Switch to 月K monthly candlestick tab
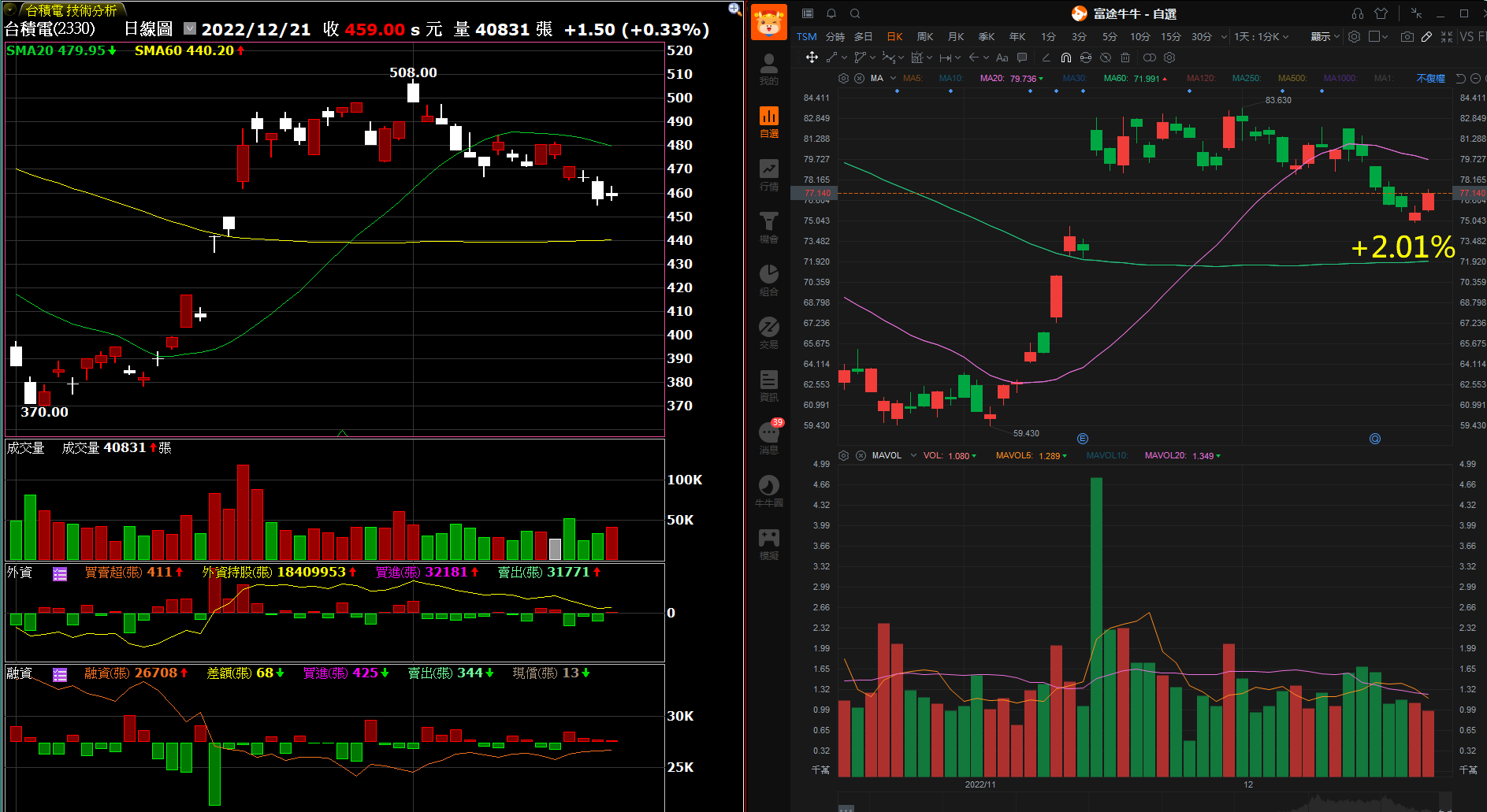Viewport: 1487px width, 812px height. [x=956, y=36]
